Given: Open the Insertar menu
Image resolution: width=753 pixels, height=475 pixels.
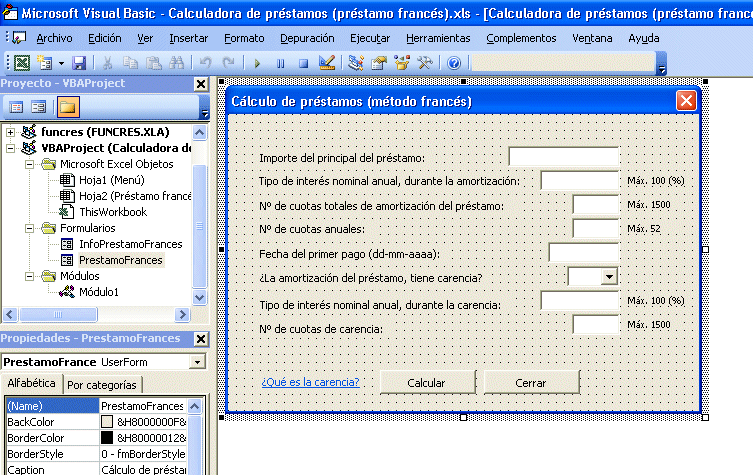Looking at the screenshot, I should coord(188,38).
